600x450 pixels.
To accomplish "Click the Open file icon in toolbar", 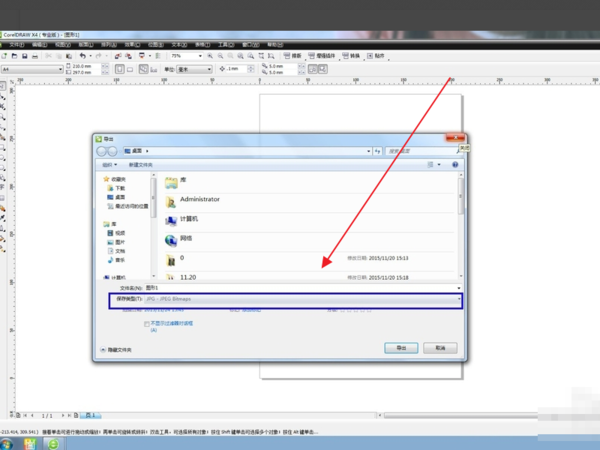I will click(14, 56).
